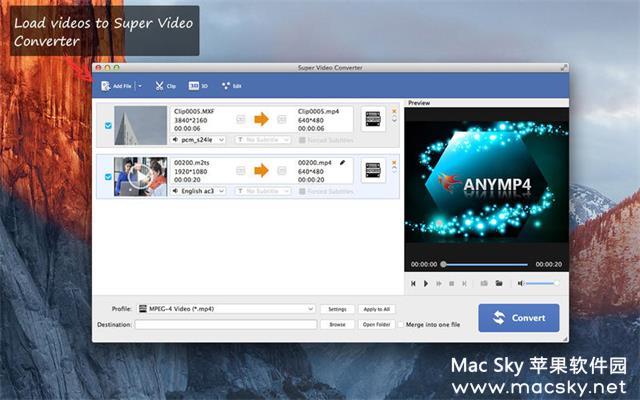
Task: Open the Clip tool
Action: point(165,86)
